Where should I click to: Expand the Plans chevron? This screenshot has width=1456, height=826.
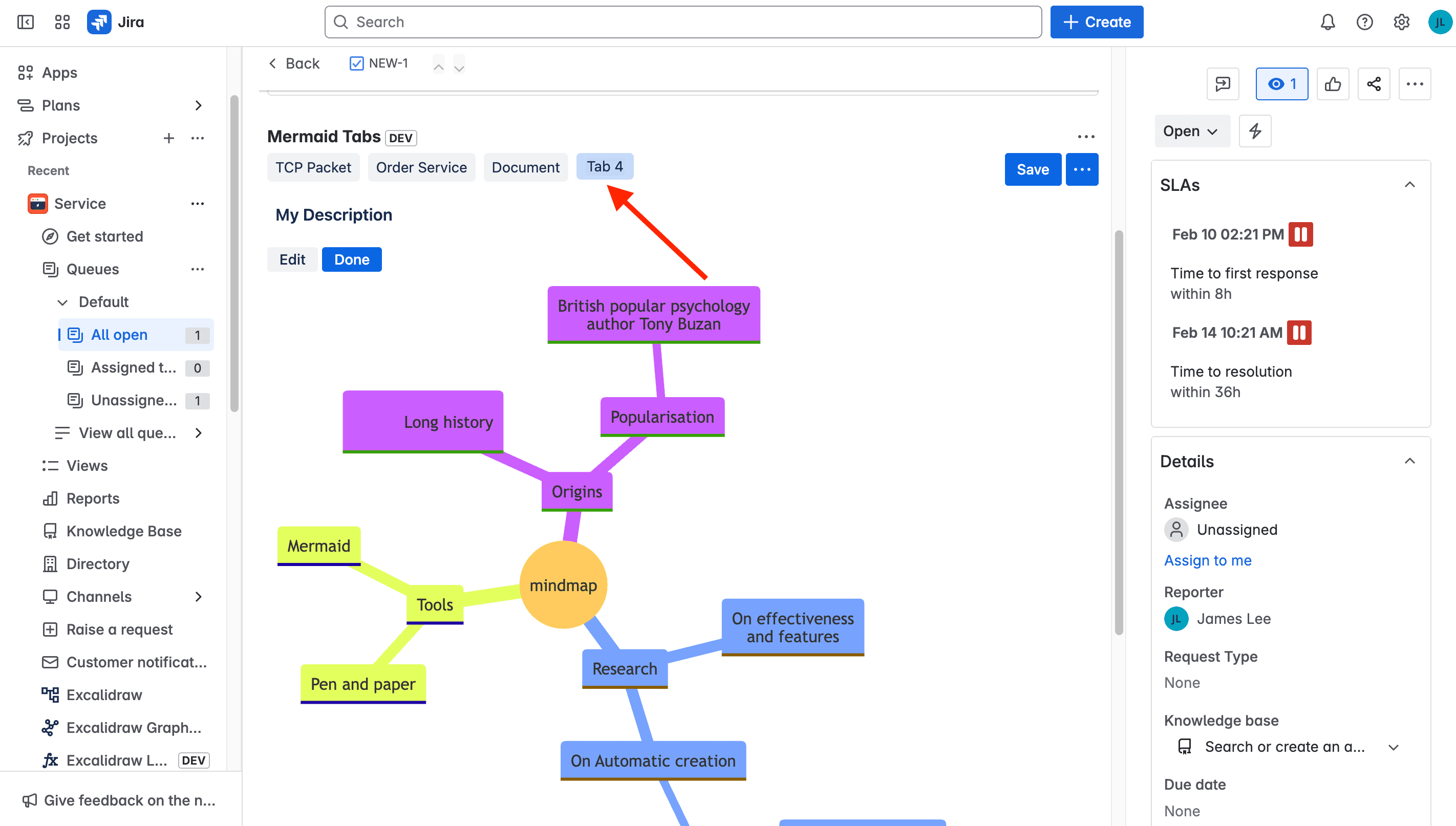(198, 105)
